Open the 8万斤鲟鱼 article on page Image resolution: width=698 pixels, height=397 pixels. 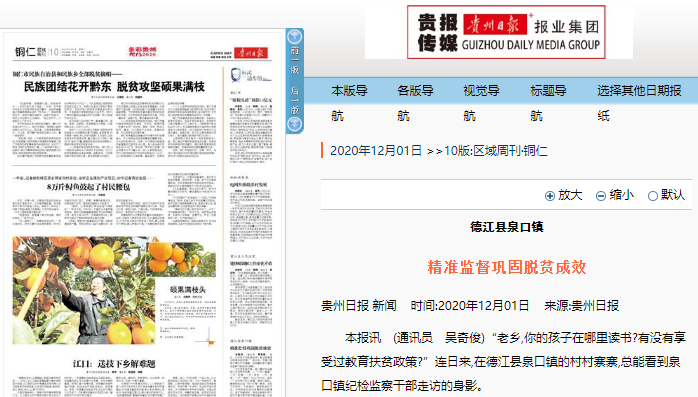click(89, 187)
